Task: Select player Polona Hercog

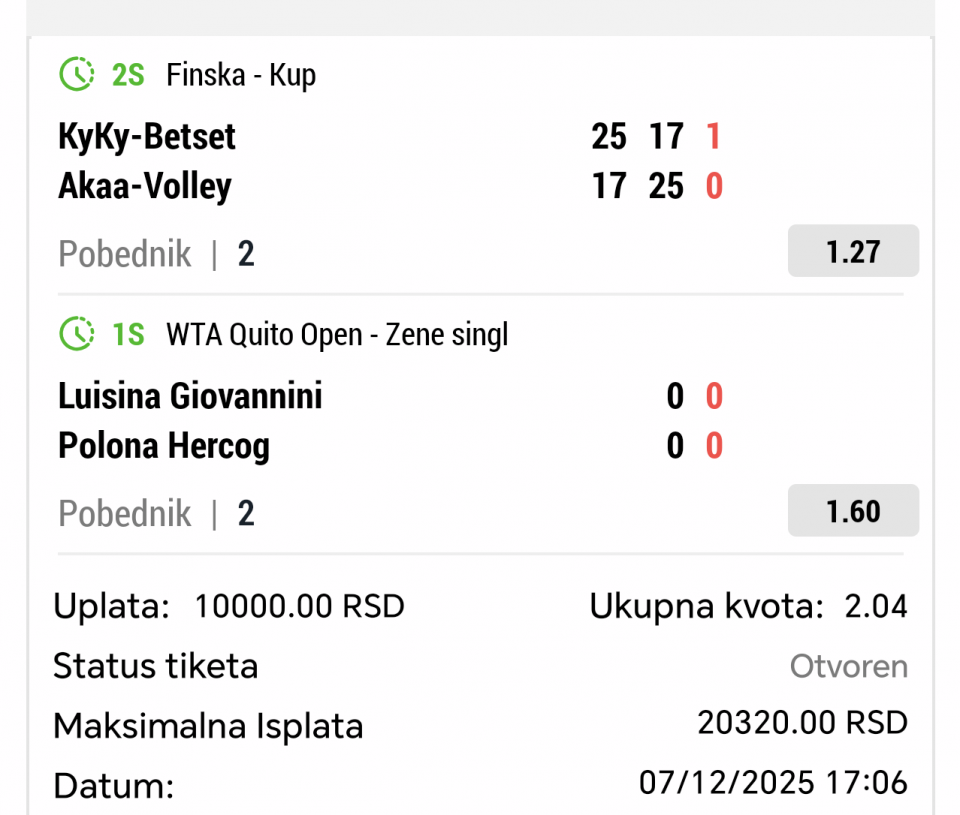Action: point(164,446)
